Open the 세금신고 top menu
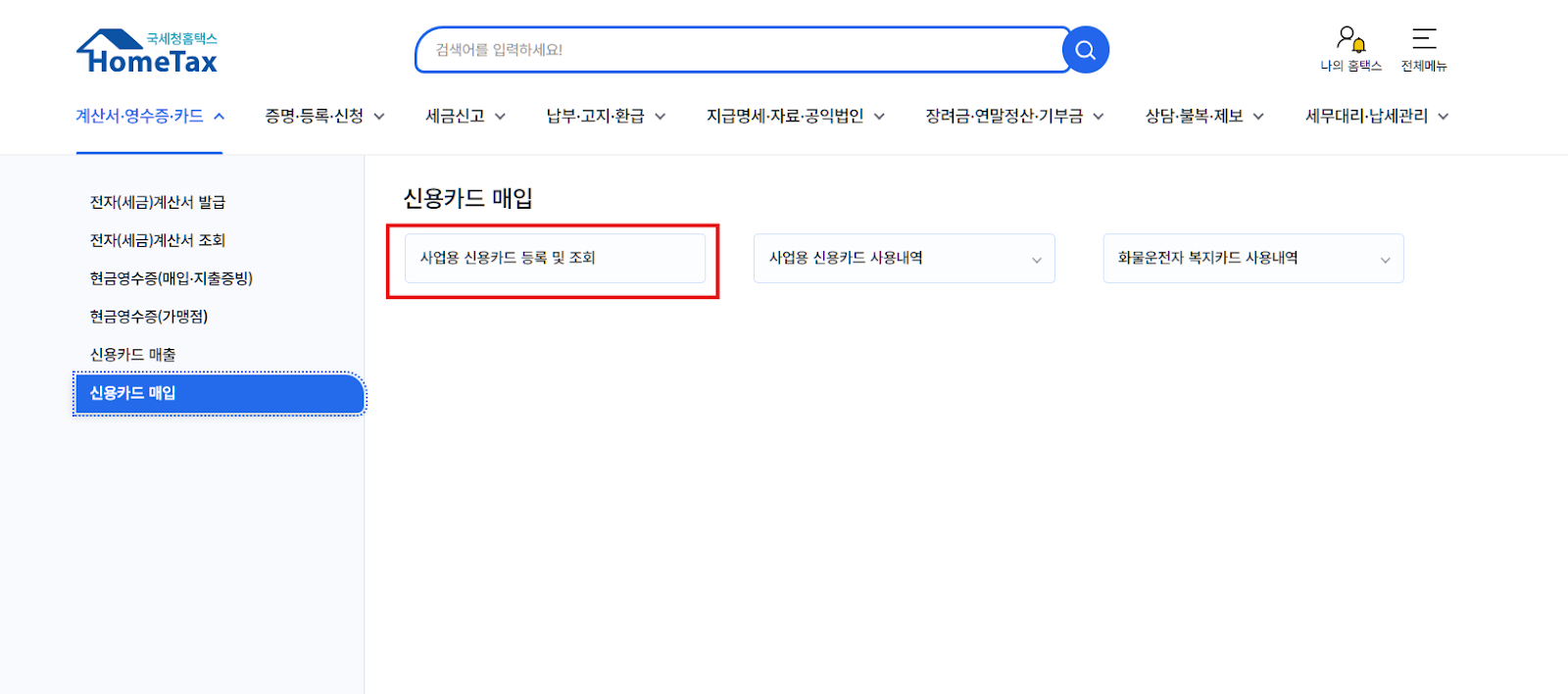This screenshot has height=694, width=1568. pos(465,117)
